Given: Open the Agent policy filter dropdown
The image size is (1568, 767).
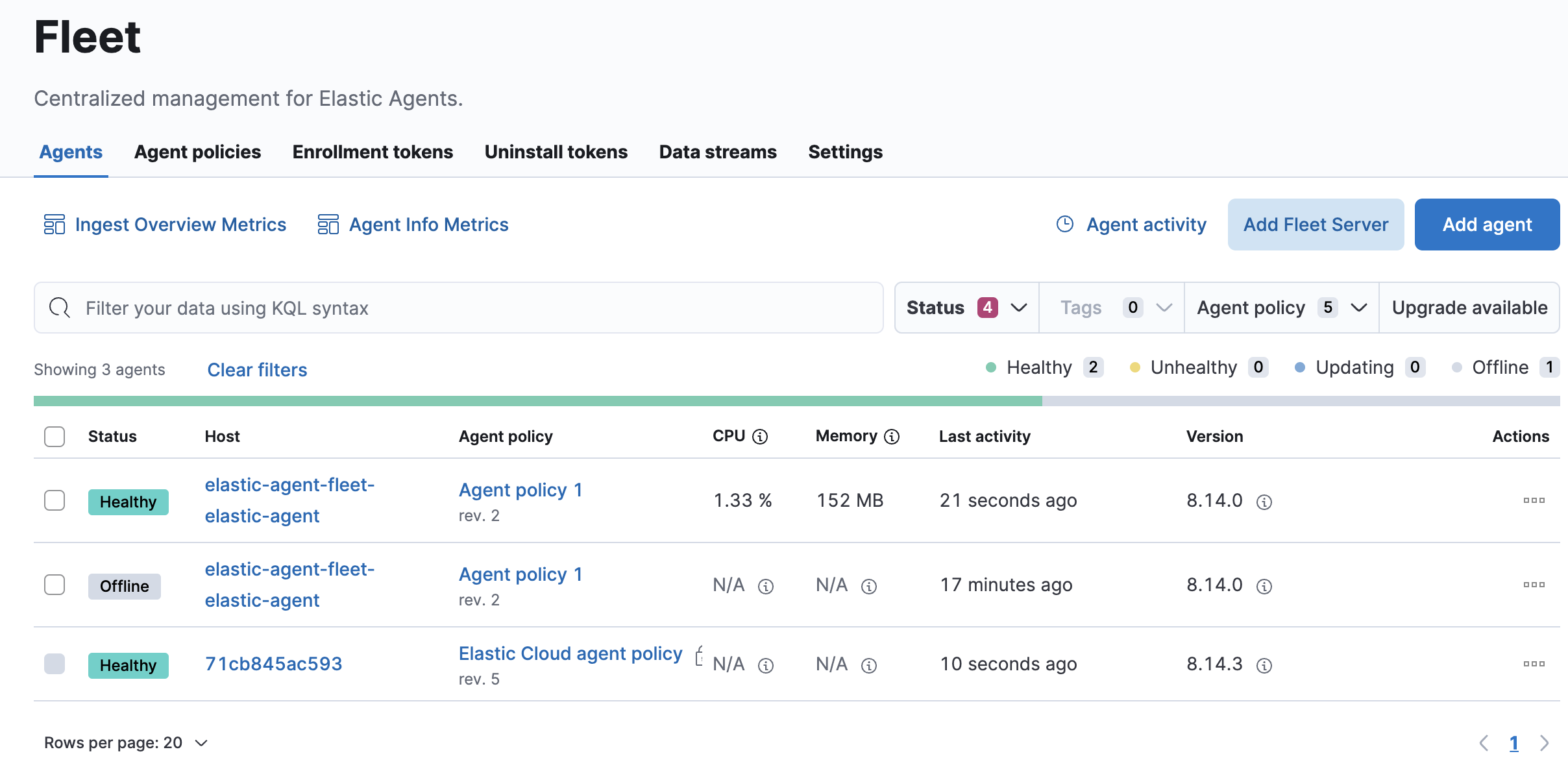Looking at the screenshot, I should pos(1281,308).
